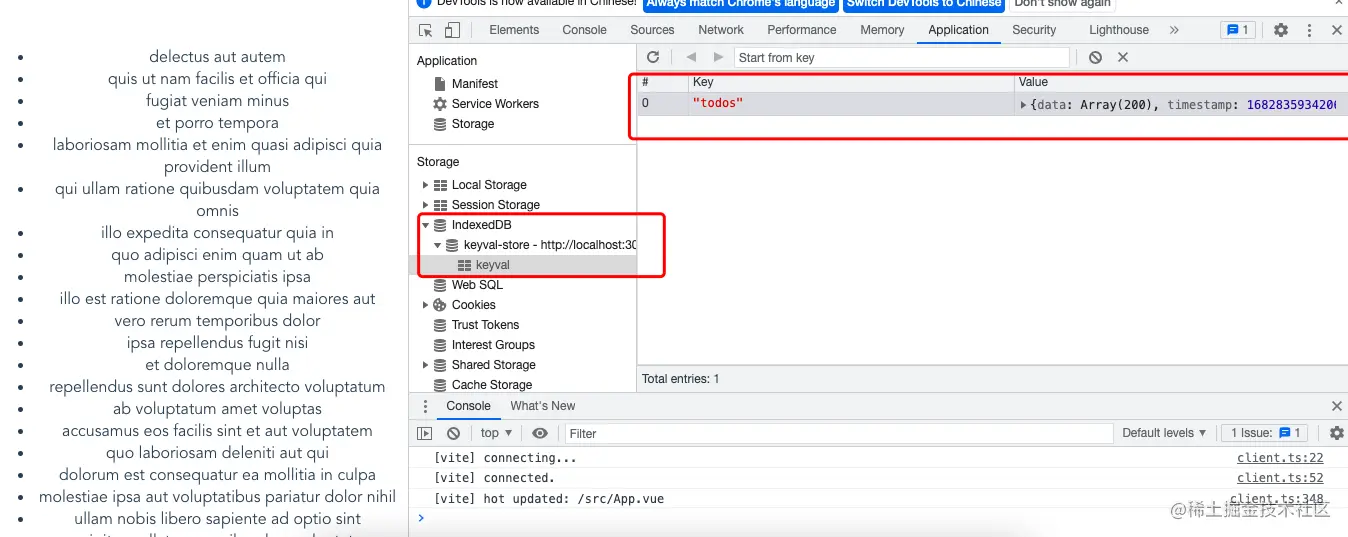The width and height of the screenshot is (1348, 537).
Task: Toggle the console sidebar icon
Action: pyautogui.click(x=425, y=433)
